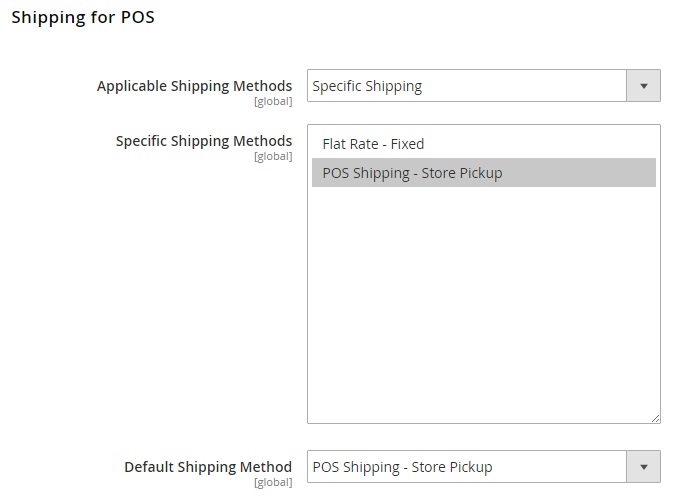This screenshot has width=681, height=503.
Task: Click the 'Applicable Shipping Methods' label
Action: click(x=194, y=86)
